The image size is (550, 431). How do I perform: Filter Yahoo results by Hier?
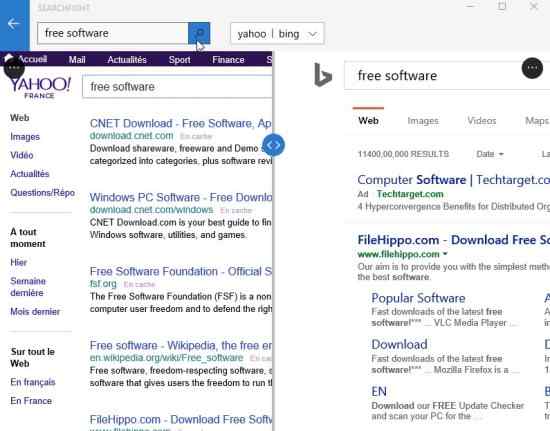[19, 262]
